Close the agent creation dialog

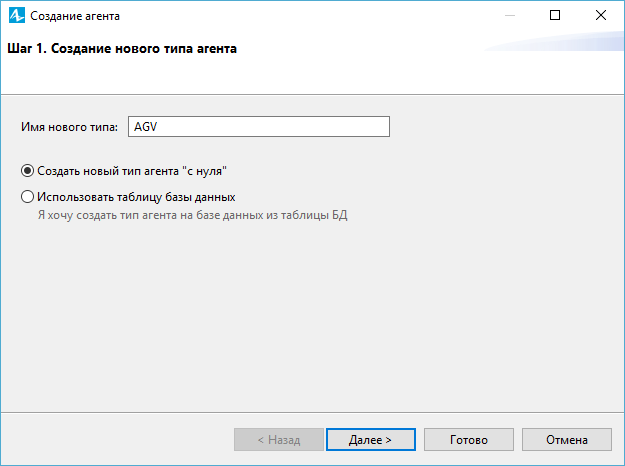tap(601, 15)
